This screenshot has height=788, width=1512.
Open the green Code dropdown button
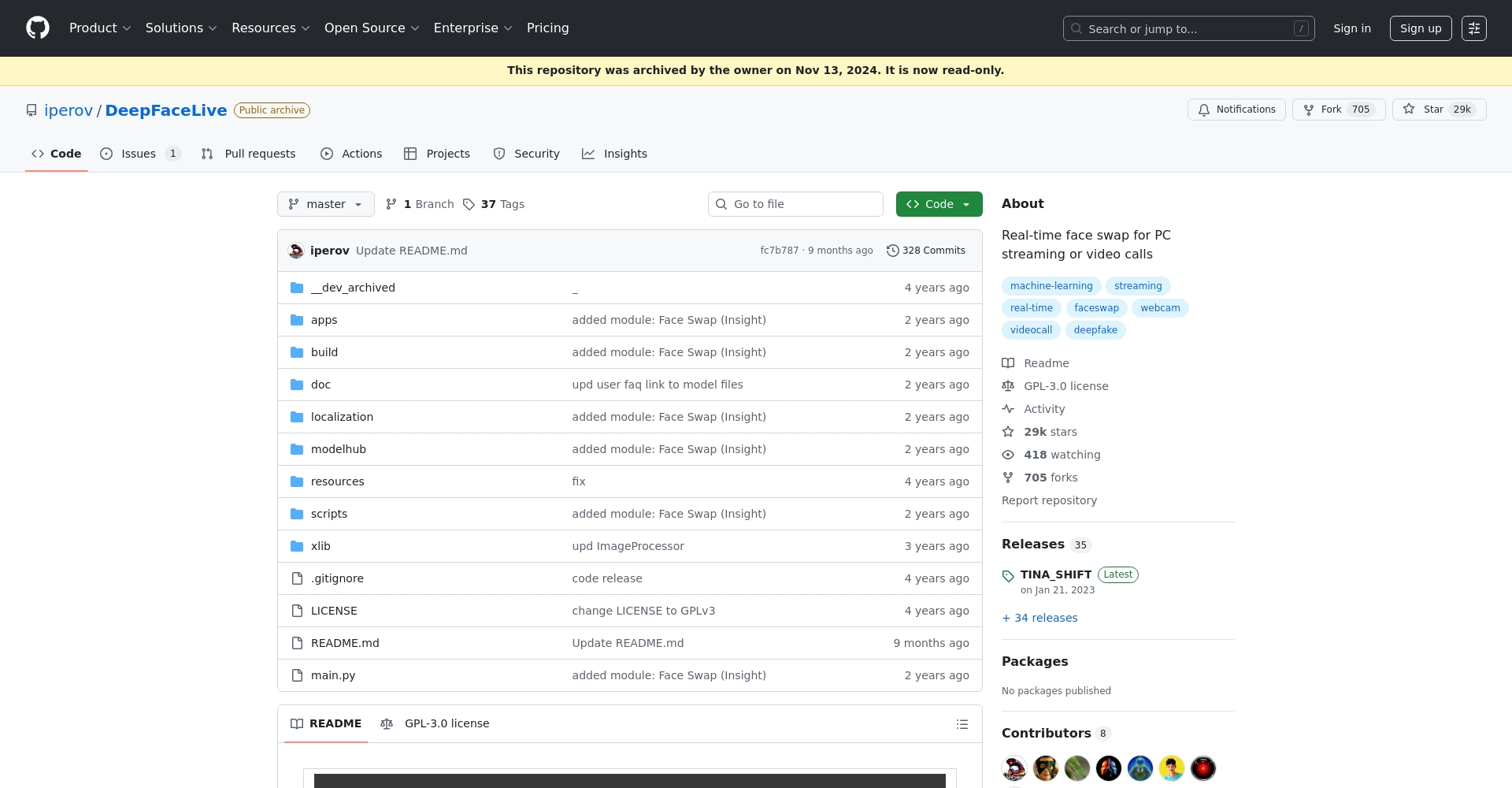click(939, 204)
